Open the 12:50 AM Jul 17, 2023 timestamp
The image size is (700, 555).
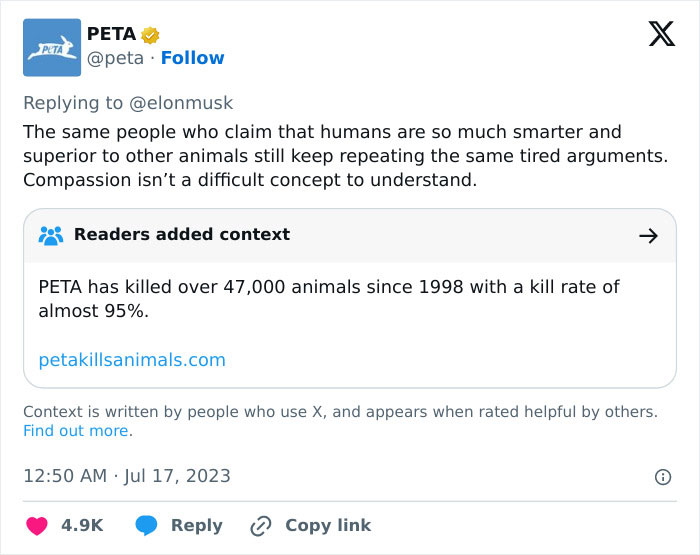127,476
